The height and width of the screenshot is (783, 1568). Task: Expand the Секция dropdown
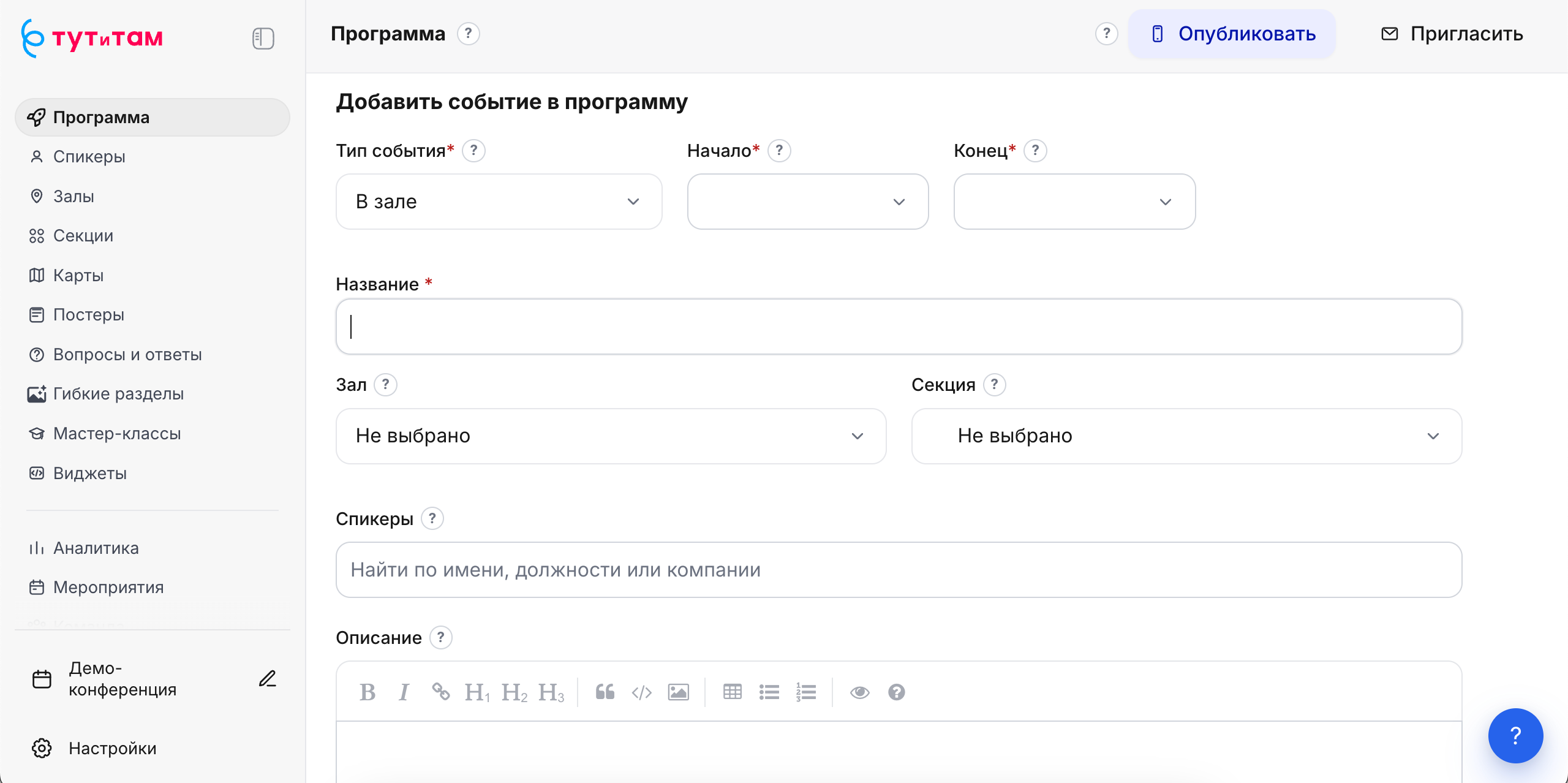(1187, 436)
